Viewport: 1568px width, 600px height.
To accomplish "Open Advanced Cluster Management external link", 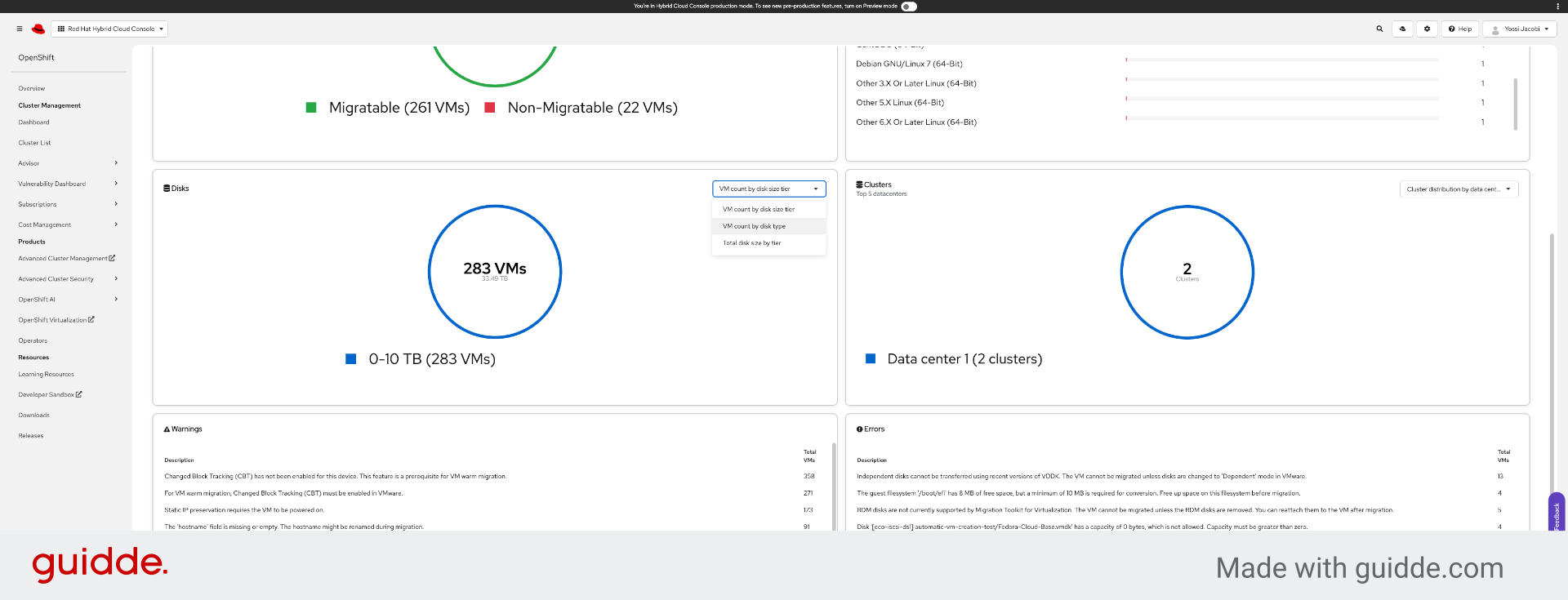I will point(67,258).
